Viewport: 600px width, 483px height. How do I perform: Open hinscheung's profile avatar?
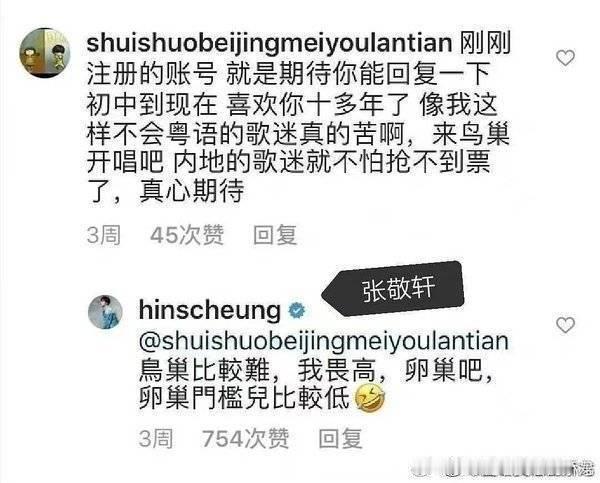coord(105,312)
